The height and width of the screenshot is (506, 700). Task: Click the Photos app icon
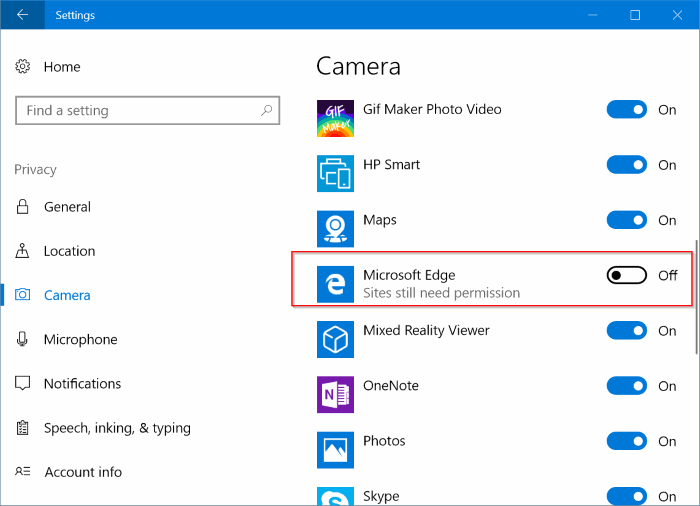(335, 450)
